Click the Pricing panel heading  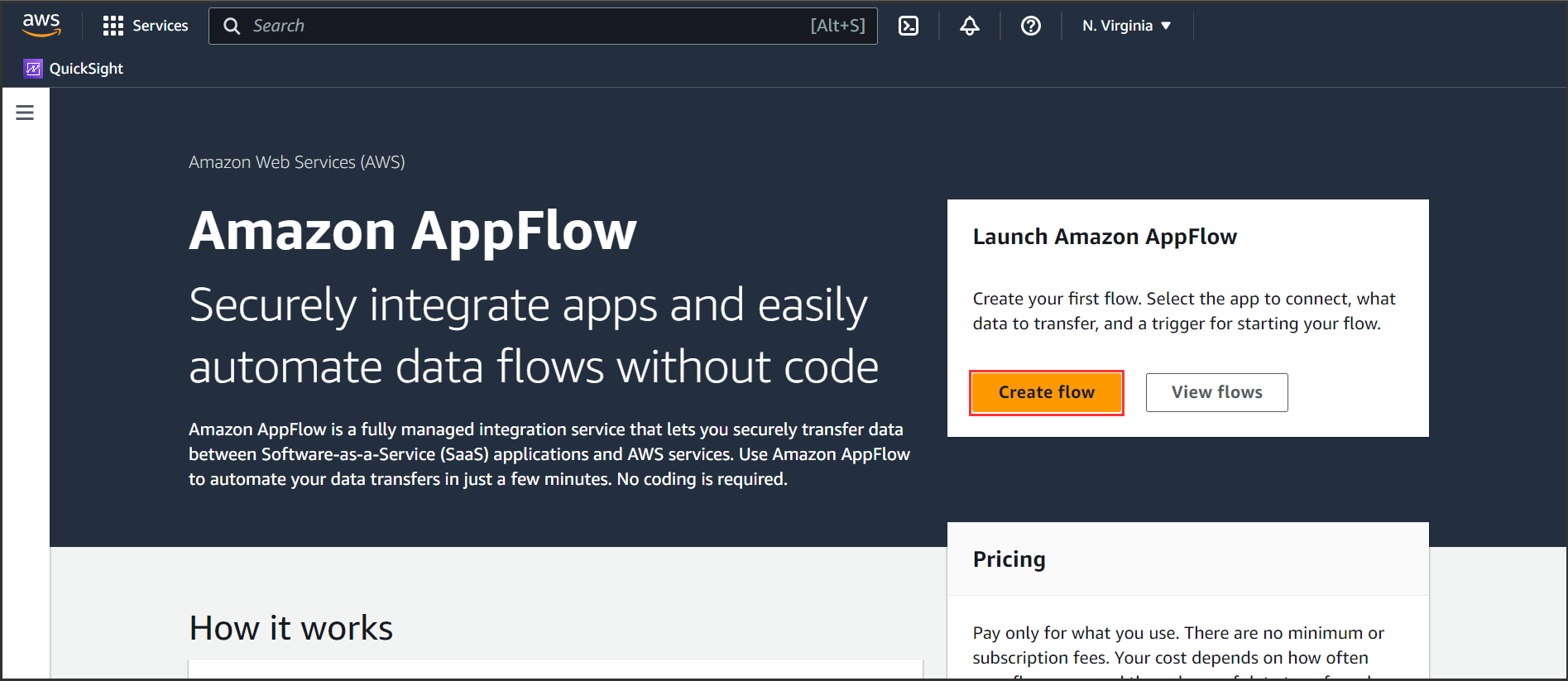pos(1009,559)
